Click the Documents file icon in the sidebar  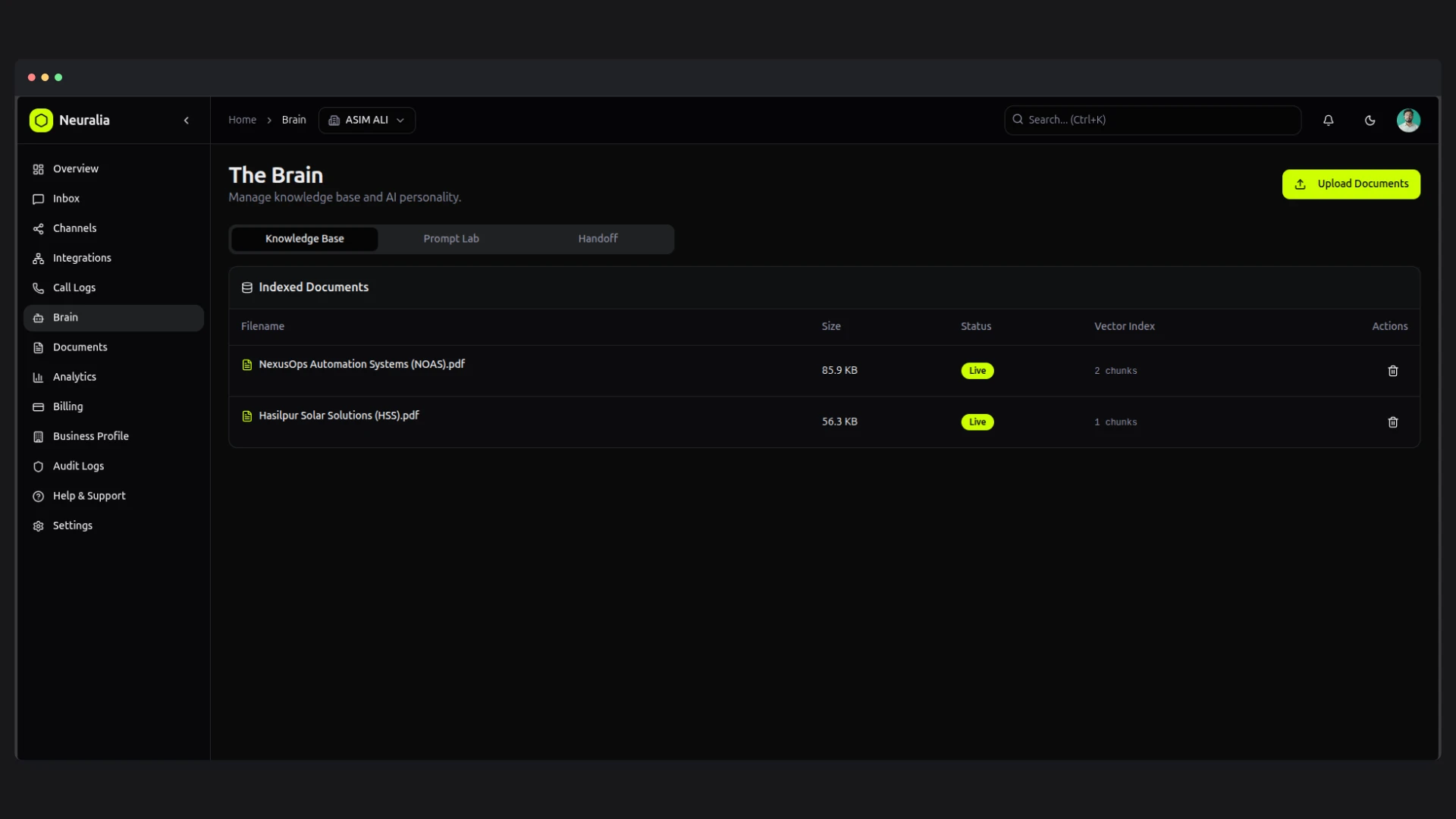coord(38,347)
